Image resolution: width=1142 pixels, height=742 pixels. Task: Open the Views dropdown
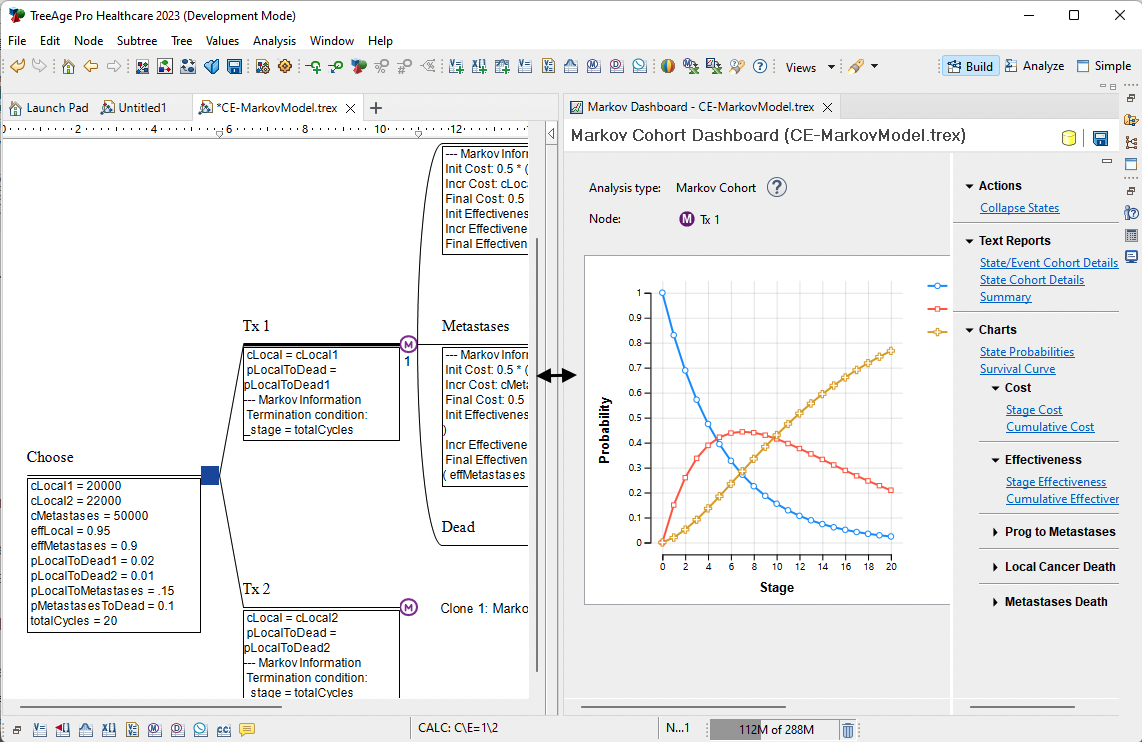coord(810,67)
